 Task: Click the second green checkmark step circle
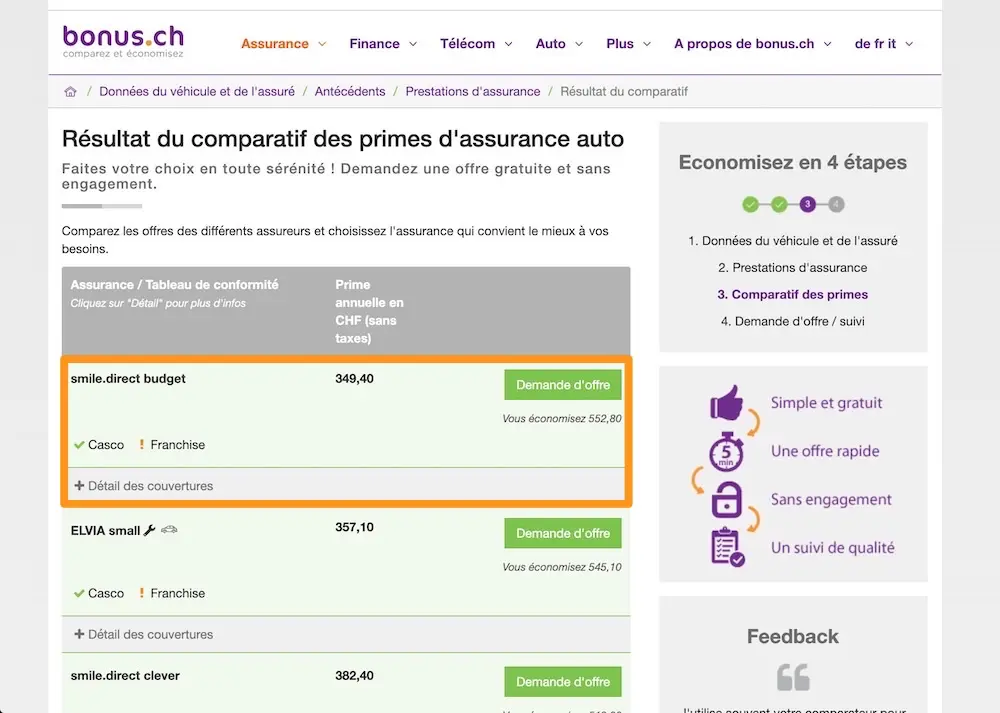click(x=779, y=205)
